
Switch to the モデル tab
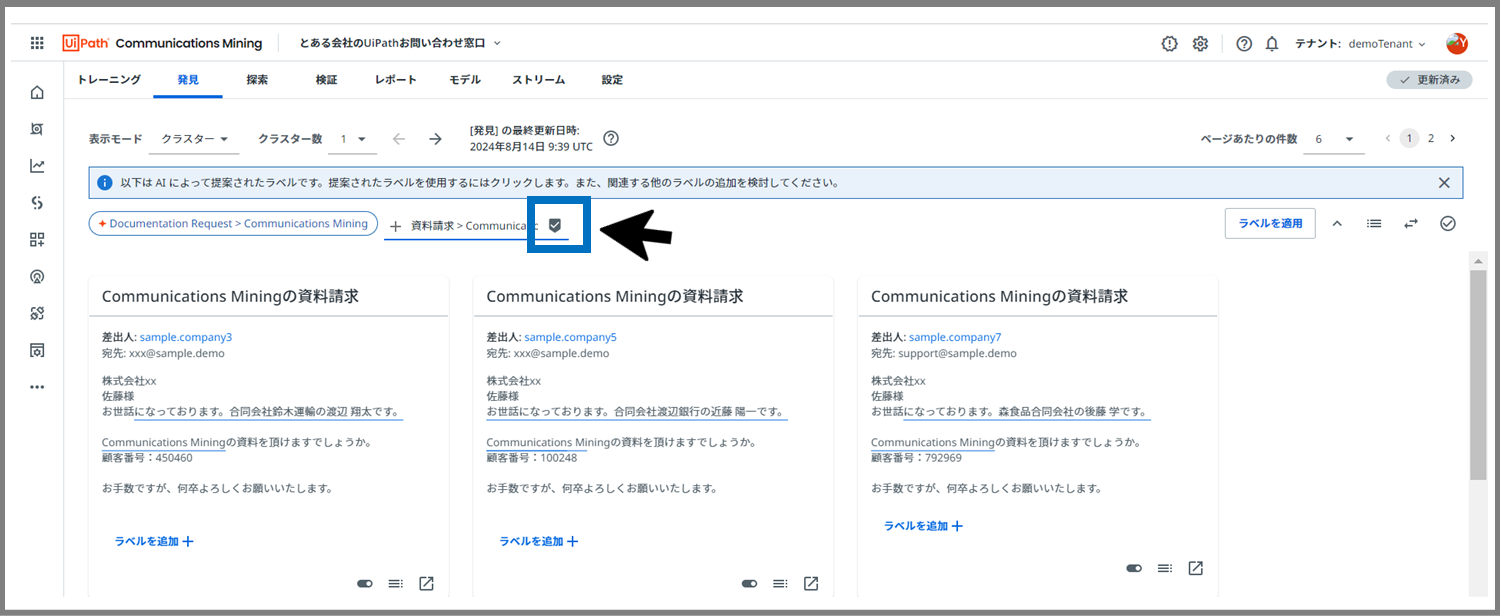[465, 80]
